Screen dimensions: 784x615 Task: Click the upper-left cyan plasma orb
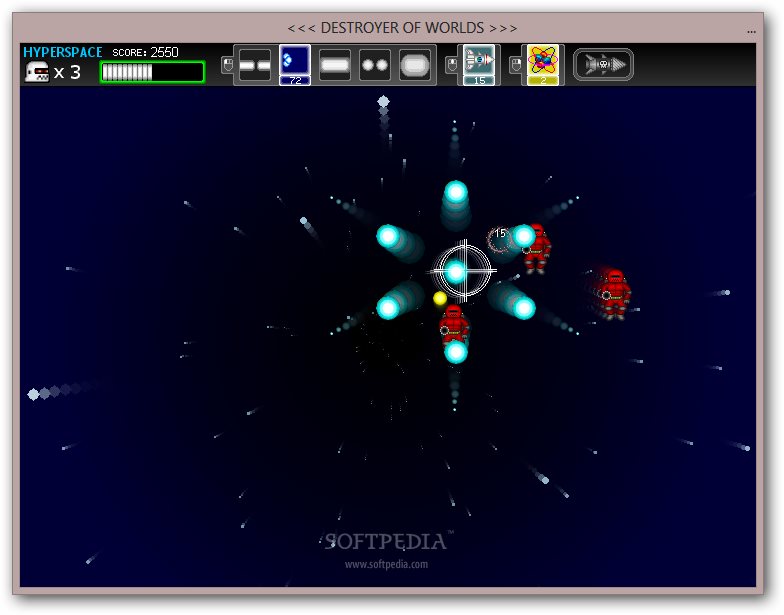coord(388,236)
